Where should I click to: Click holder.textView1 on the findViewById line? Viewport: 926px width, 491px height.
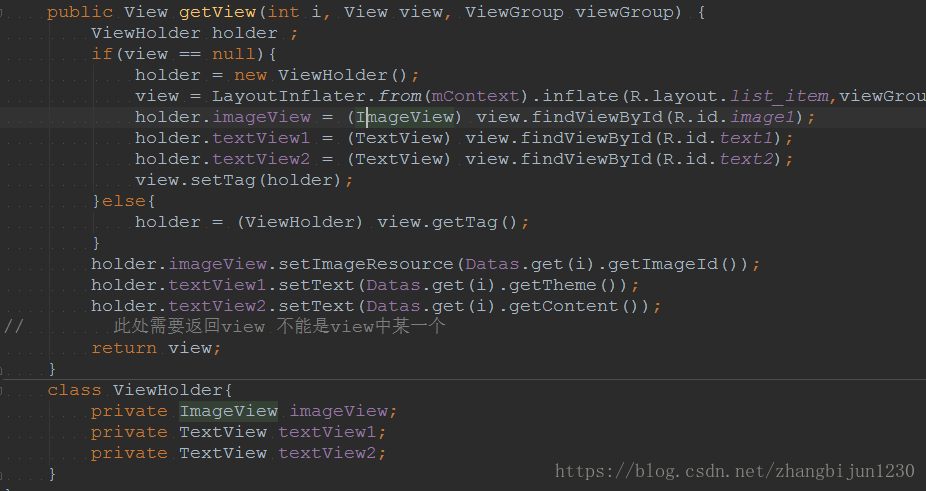click(x=223, y=138)
